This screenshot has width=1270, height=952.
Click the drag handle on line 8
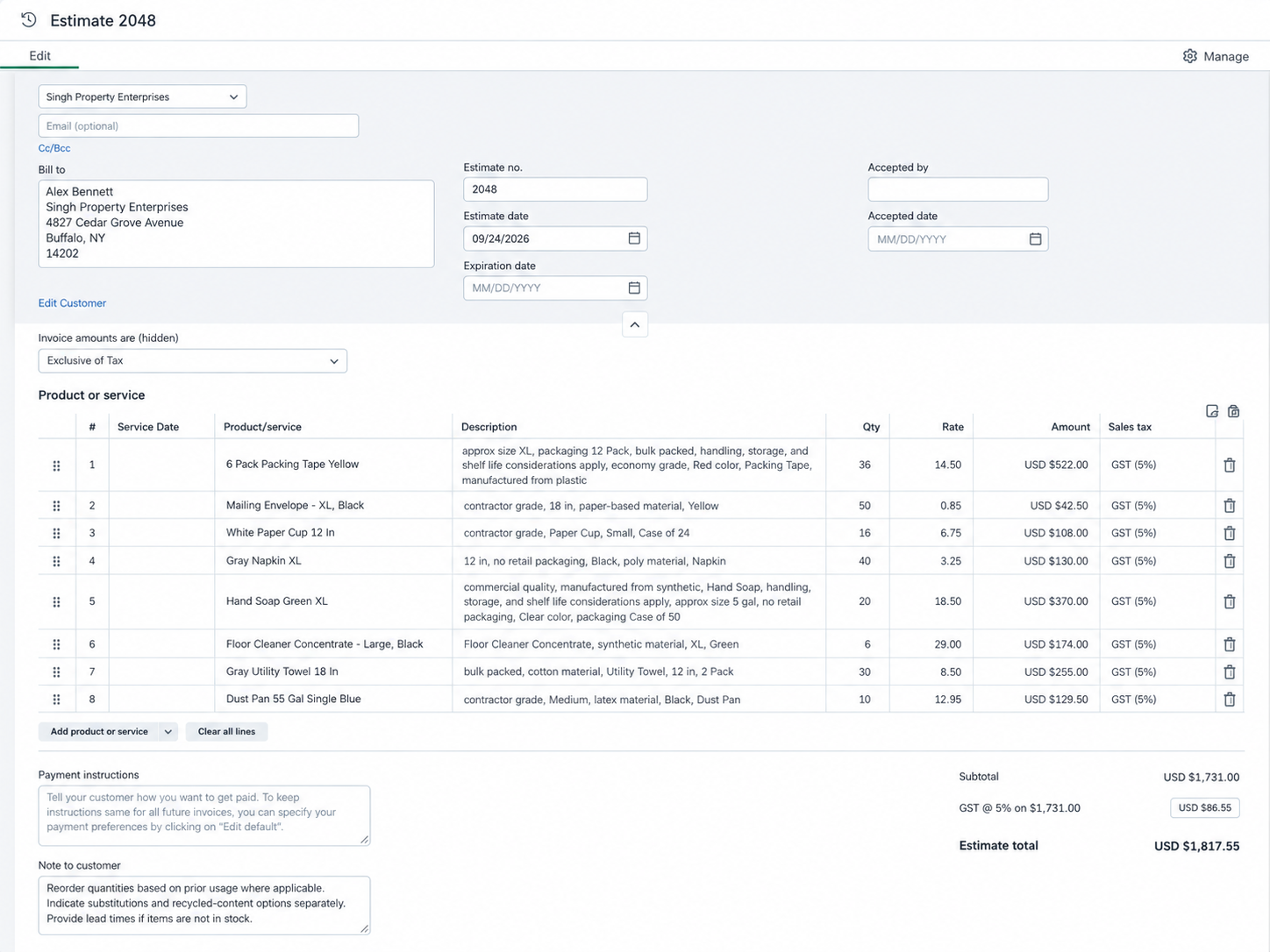[56, 700]
